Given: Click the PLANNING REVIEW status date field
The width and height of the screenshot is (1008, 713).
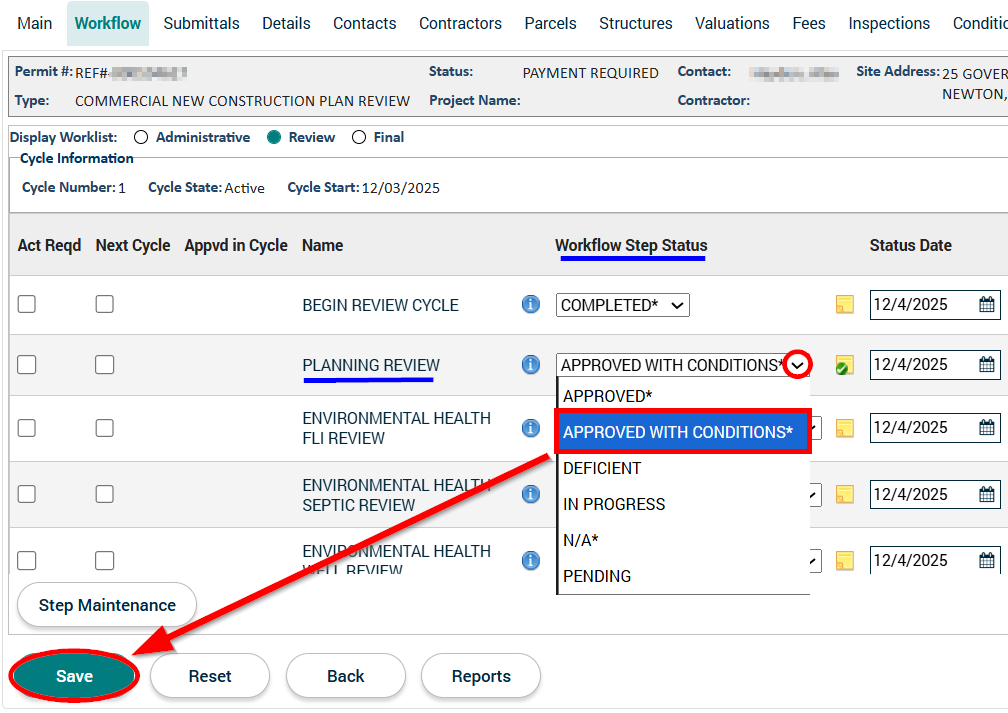Looking at the screenshot, I should point(920,365).
